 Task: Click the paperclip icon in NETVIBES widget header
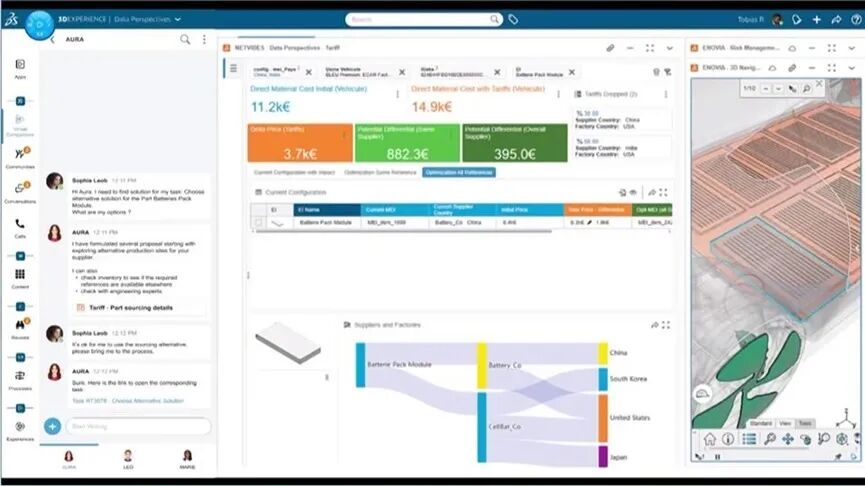(610, 48)
